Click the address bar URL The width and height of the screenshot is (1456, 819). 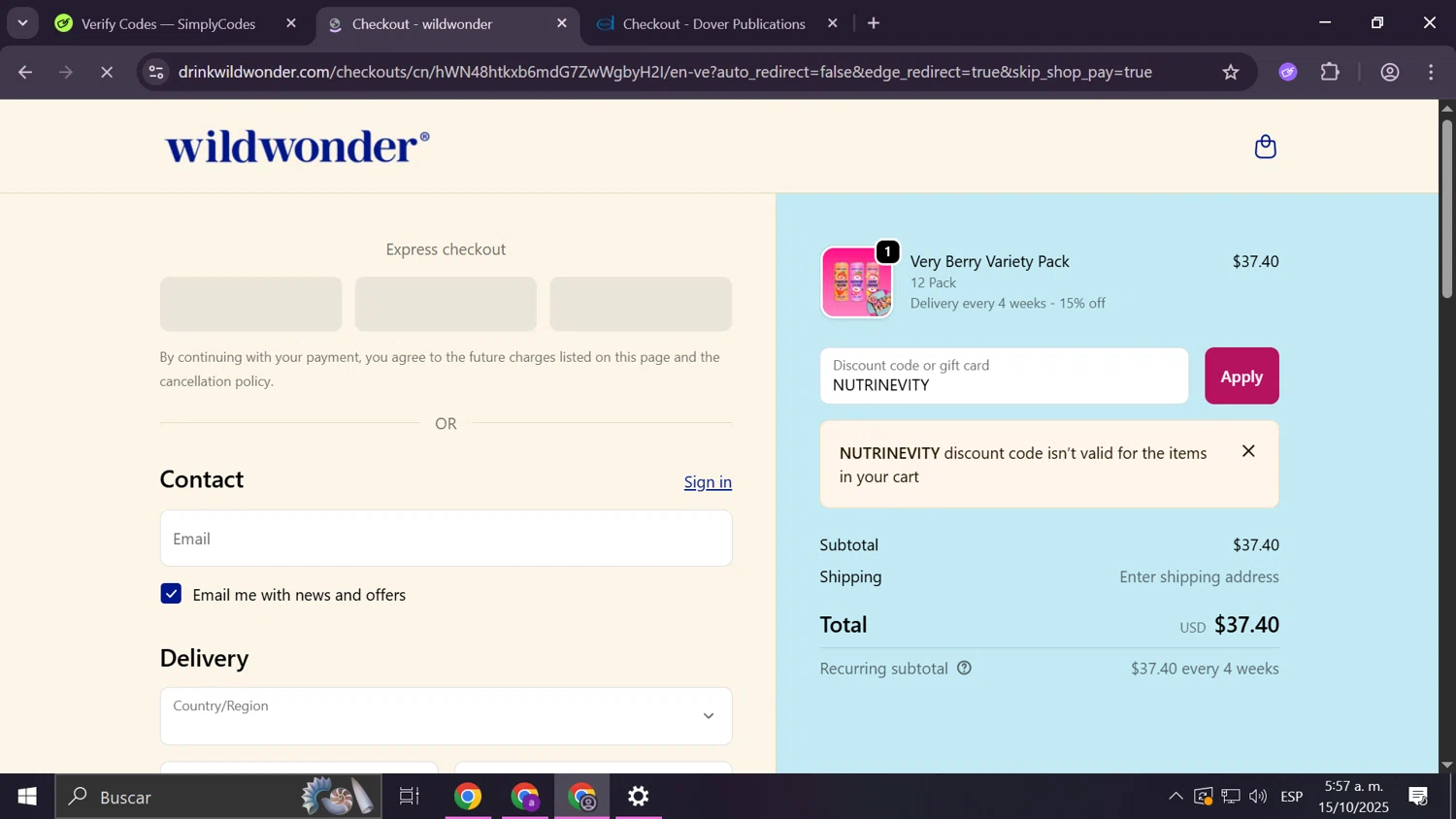665,72
